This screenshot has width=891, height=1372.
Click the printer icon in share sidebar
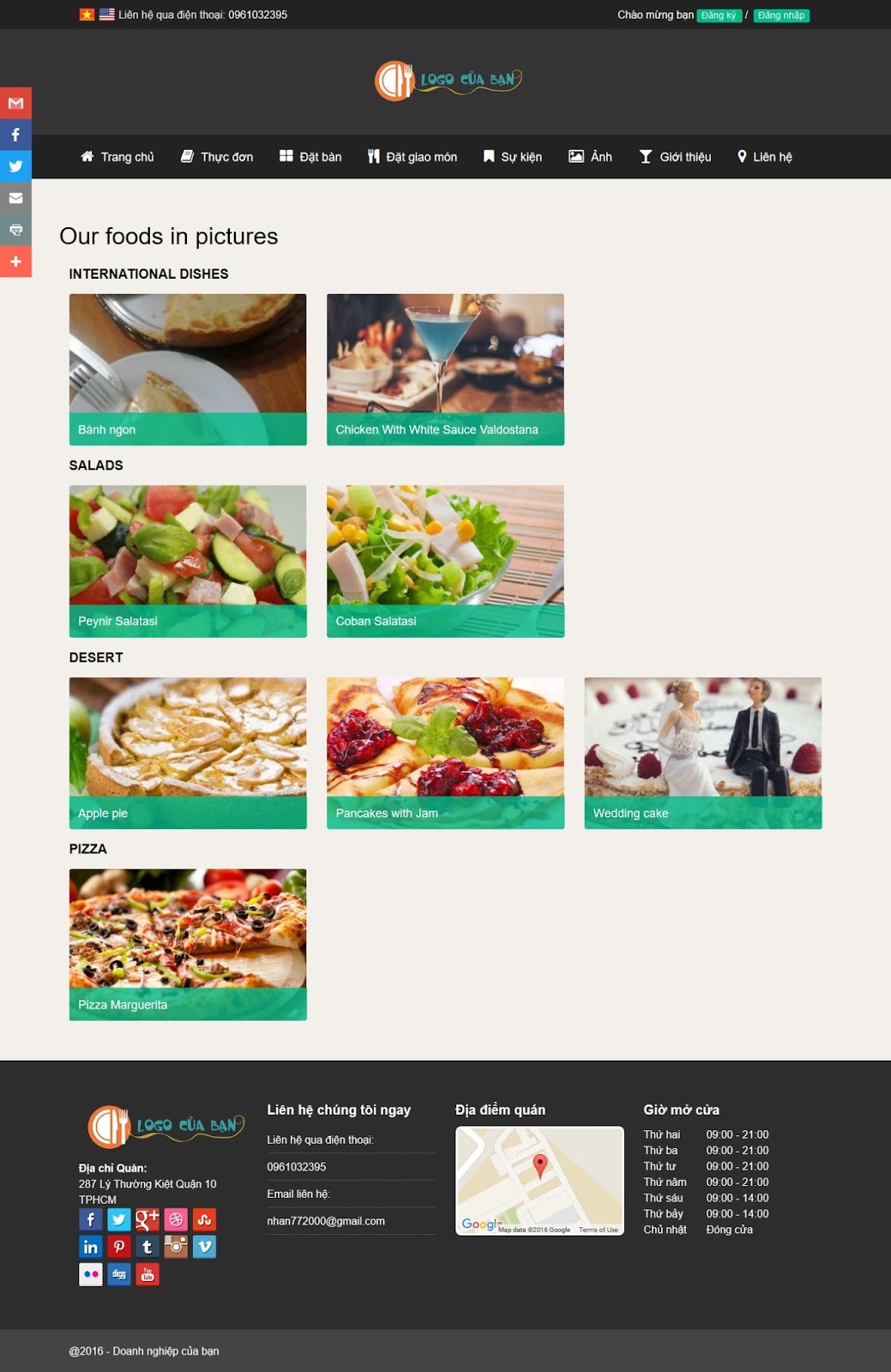tap(15, 230)
